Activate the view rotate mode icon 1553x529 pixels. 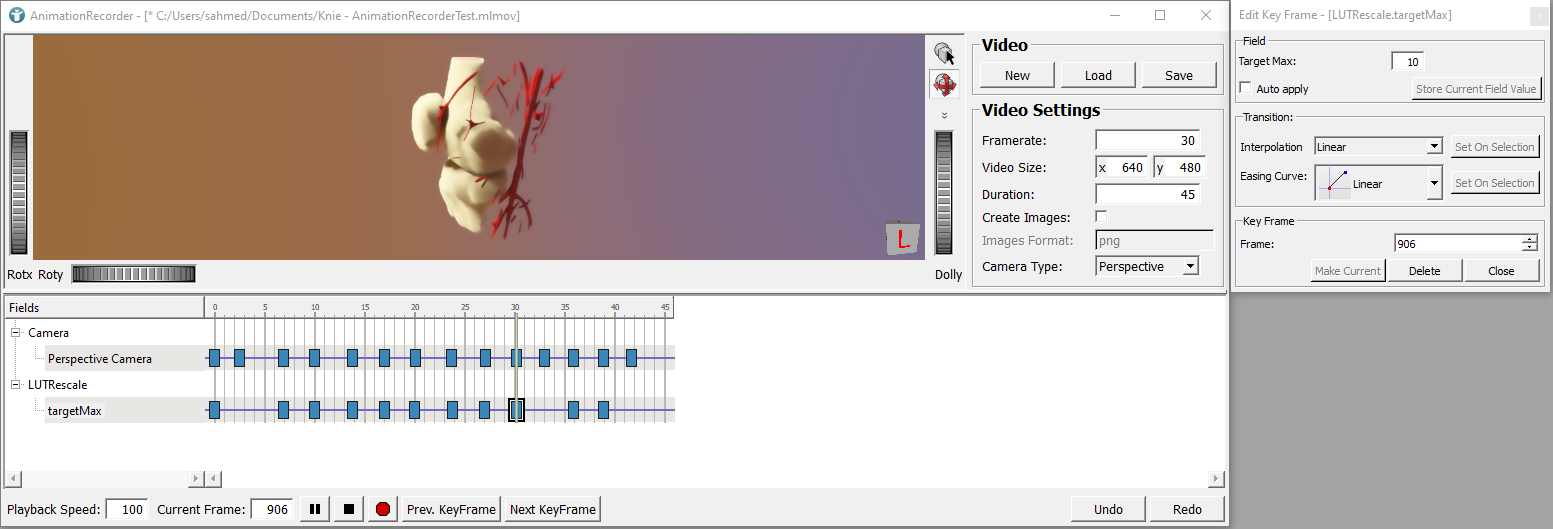point(943,85)
